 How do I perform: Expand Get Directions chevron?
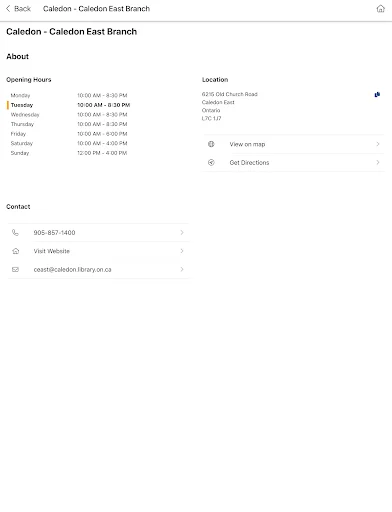coord(378,162)
